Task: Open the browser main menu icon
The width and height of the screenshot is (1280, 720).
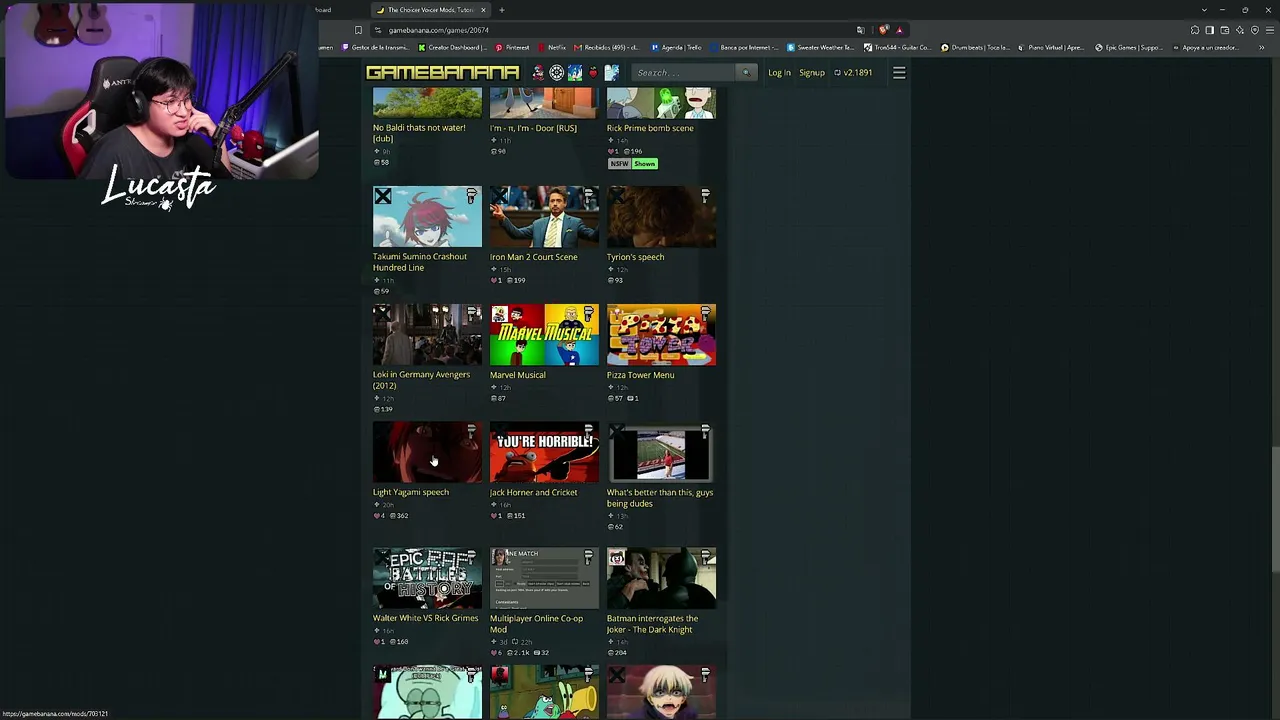Action: click(x=1269, y=30)
